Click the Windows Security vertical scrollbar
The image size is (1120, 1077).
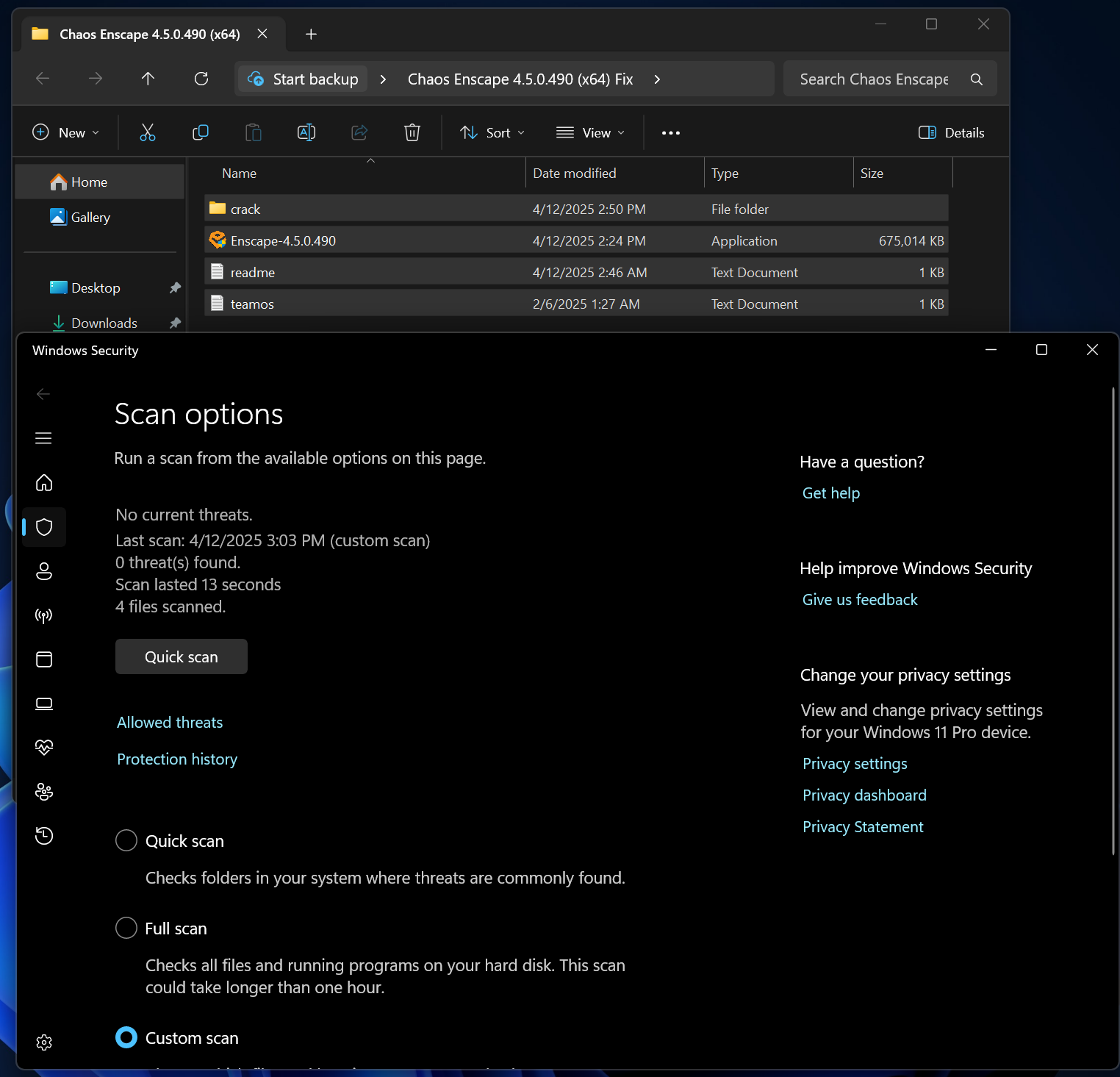pos(1113,621)
